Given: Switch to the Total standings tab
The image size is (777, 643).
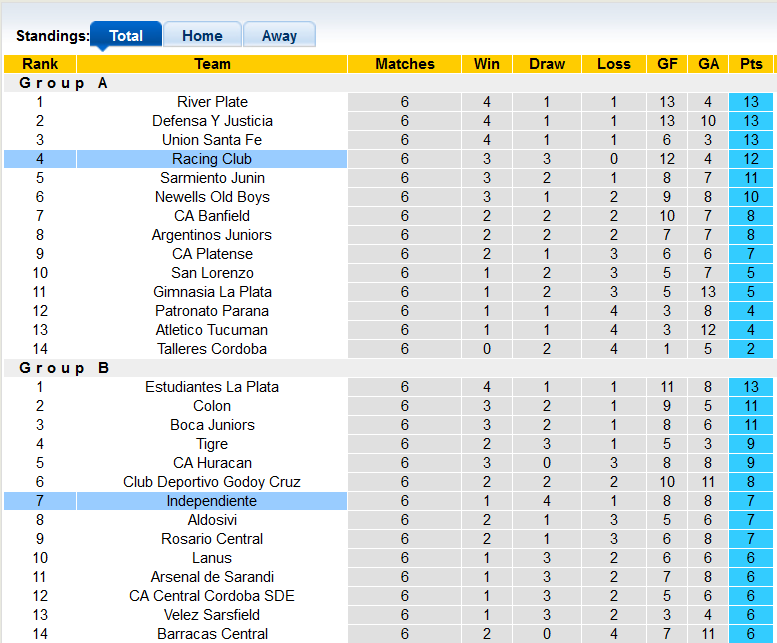Looking at the screenshot, I should click(x=126, y=36).
